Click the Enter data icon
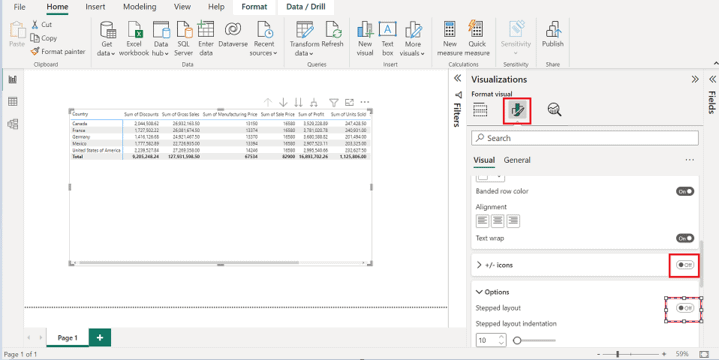This screenshot has width=719, height=360. coord(205,29)
